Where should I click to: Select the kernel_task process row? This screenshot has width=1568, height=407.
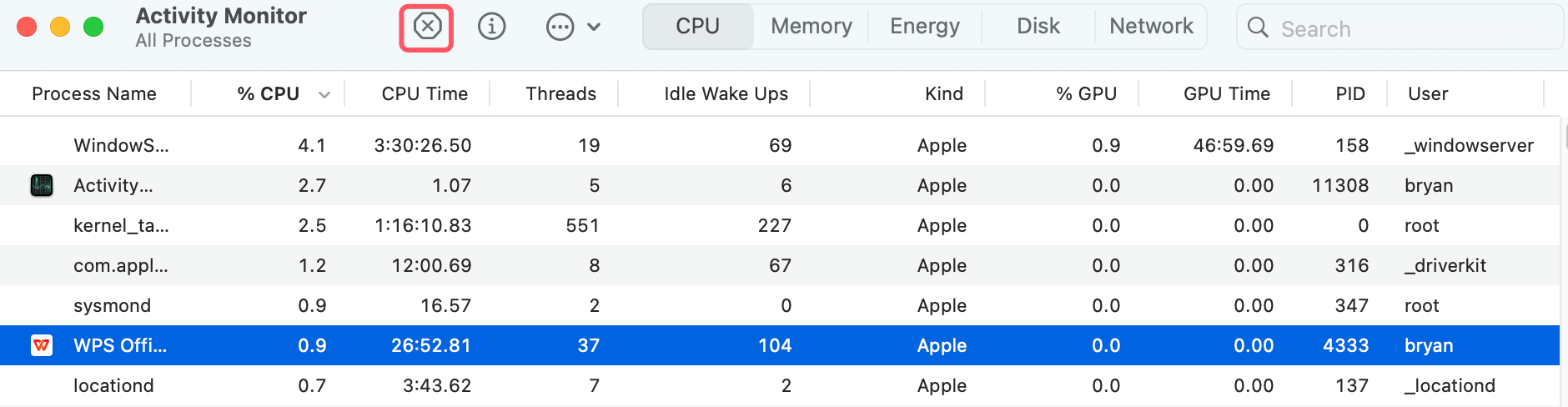pyautogui.click(x=121, y=225)
